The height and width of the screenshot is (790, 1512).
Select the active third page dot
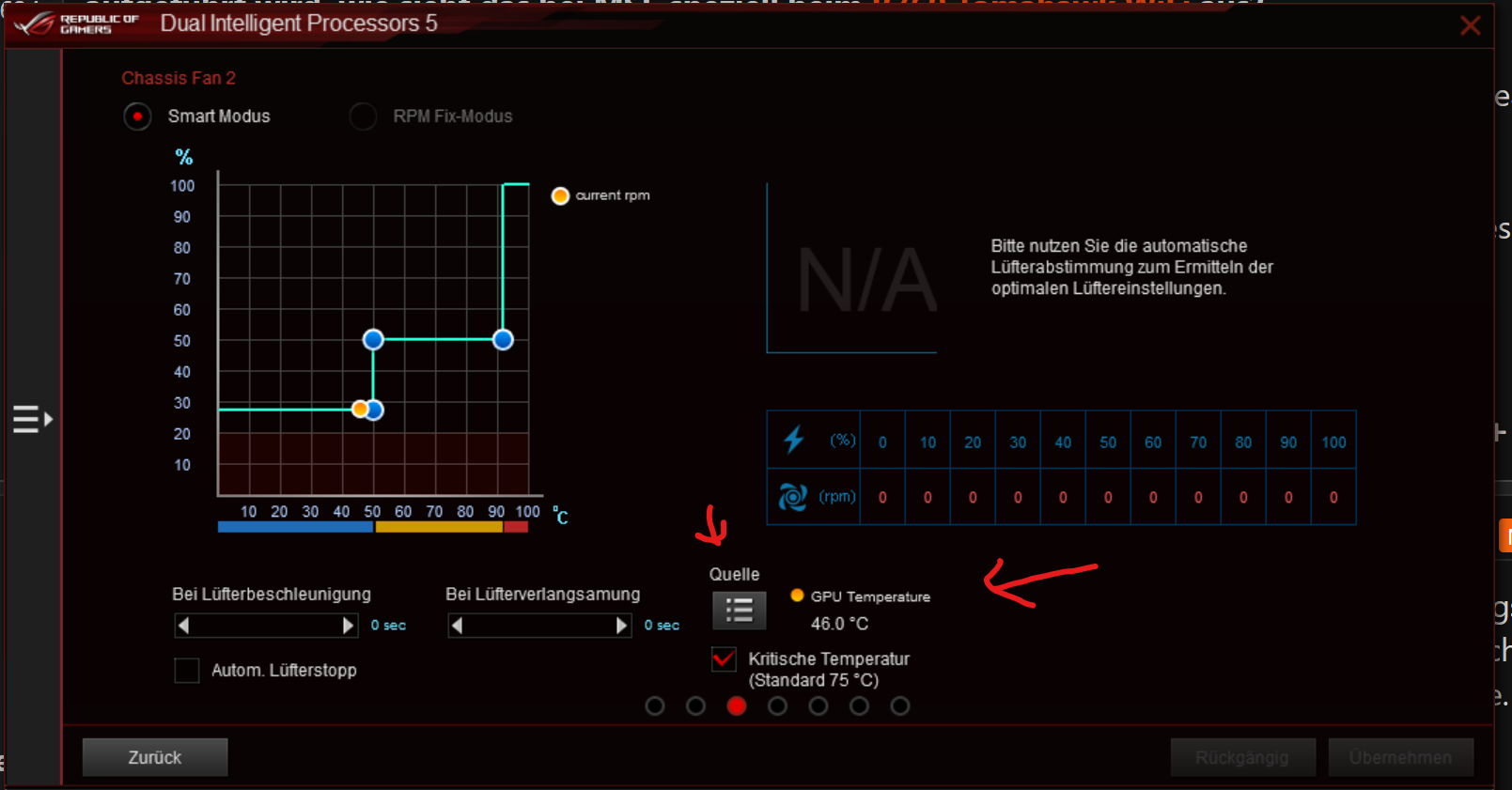click(x=737, y=705)
